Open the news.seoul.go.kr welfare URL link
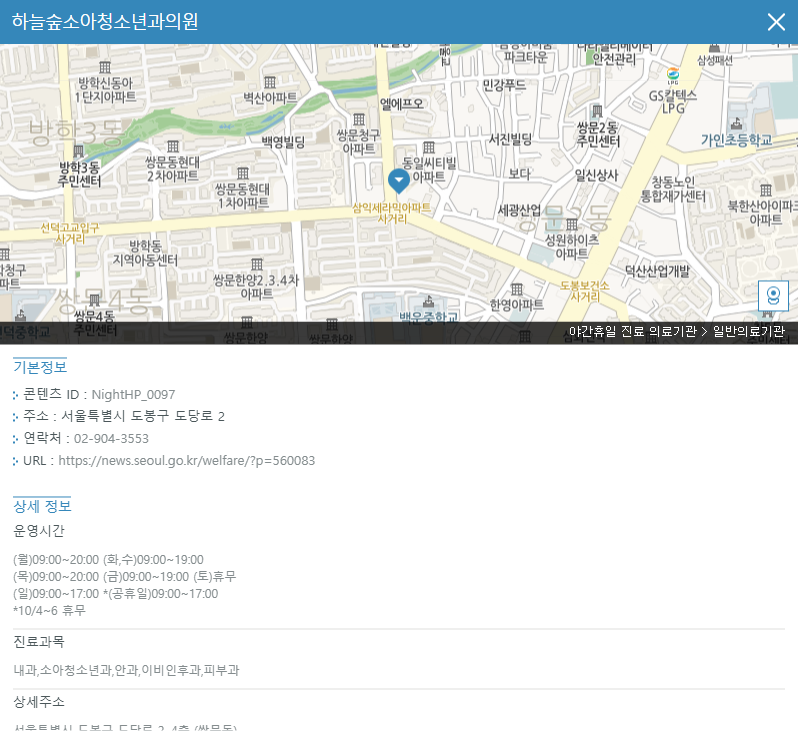Viewport: 798px width, 752px height. click(186, 460)
